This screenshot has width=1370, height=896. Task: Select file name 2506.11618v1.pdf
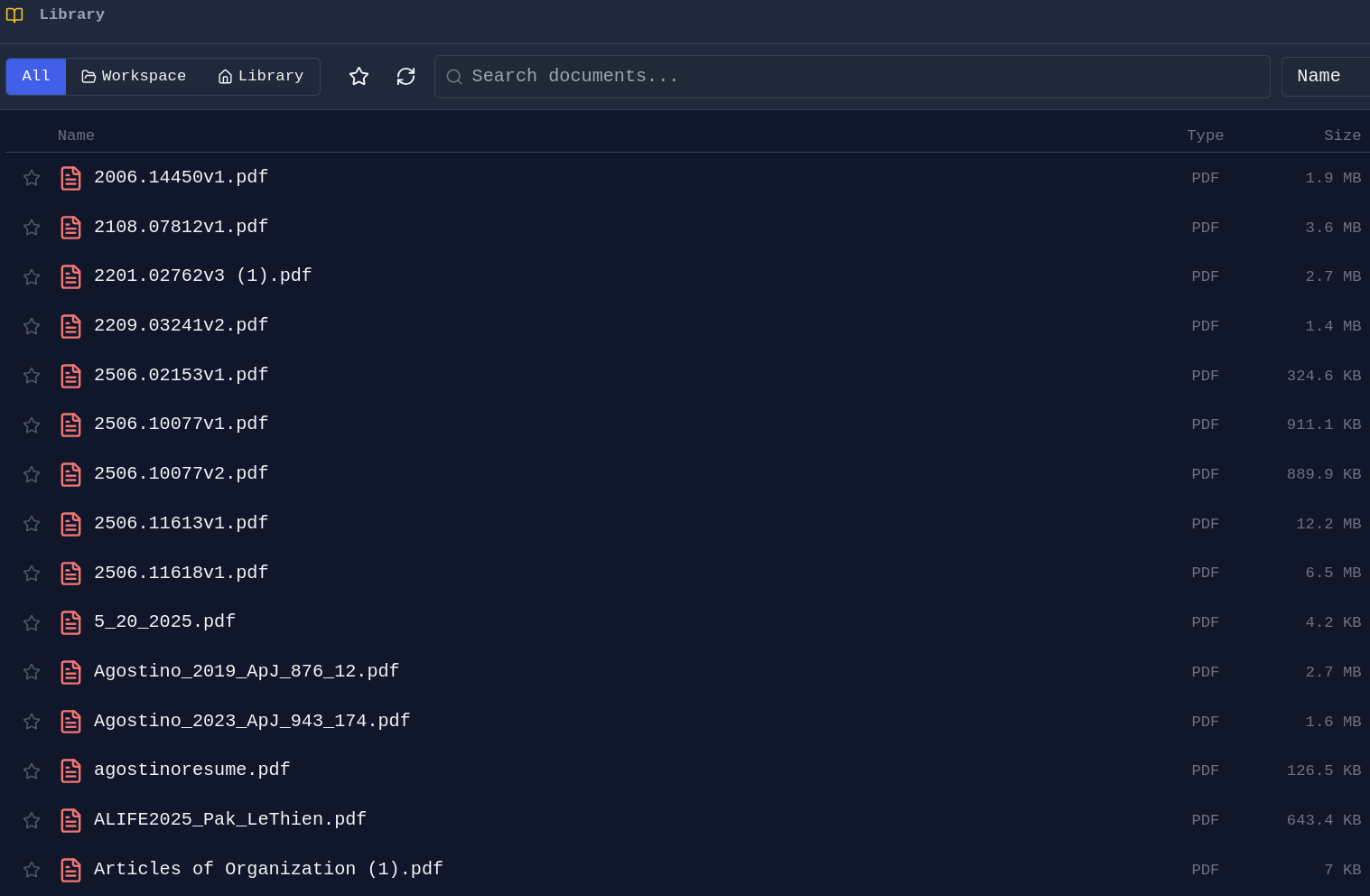(181, 573)
